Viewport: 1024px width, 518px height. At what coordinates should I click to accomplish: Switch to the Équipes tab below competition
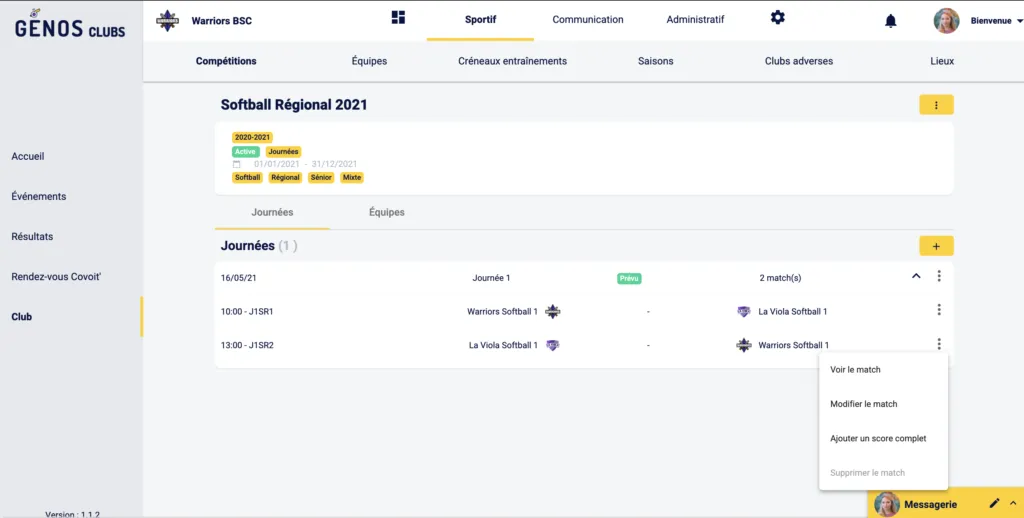(386, 213)
